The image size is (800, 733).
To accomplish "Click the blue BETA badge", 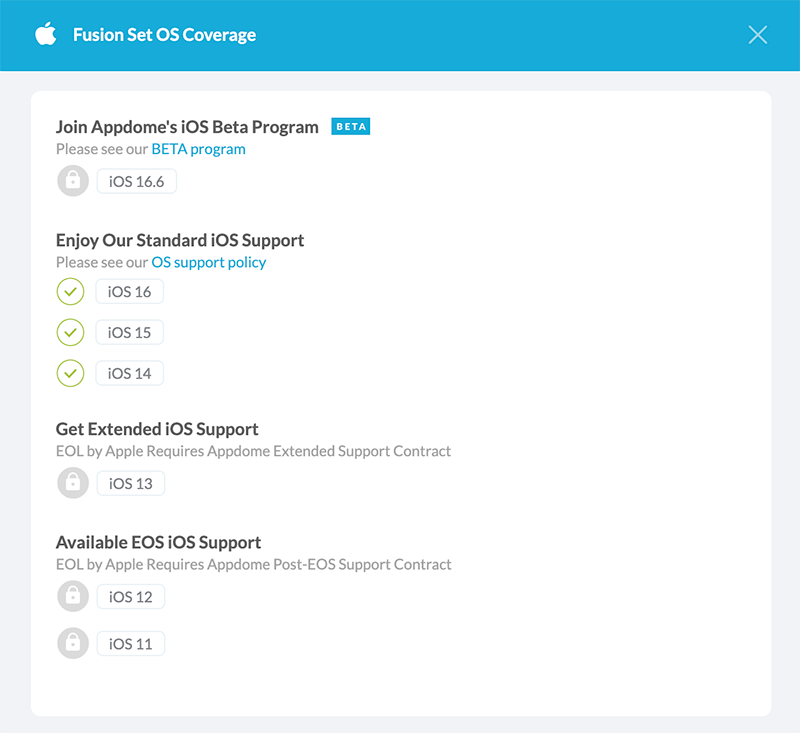I will point(351,127).
